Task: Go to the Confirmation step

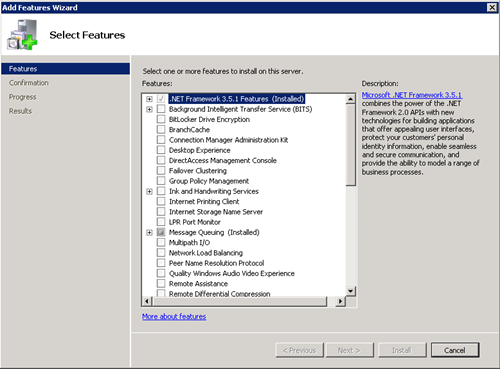Action: [29, 83]
